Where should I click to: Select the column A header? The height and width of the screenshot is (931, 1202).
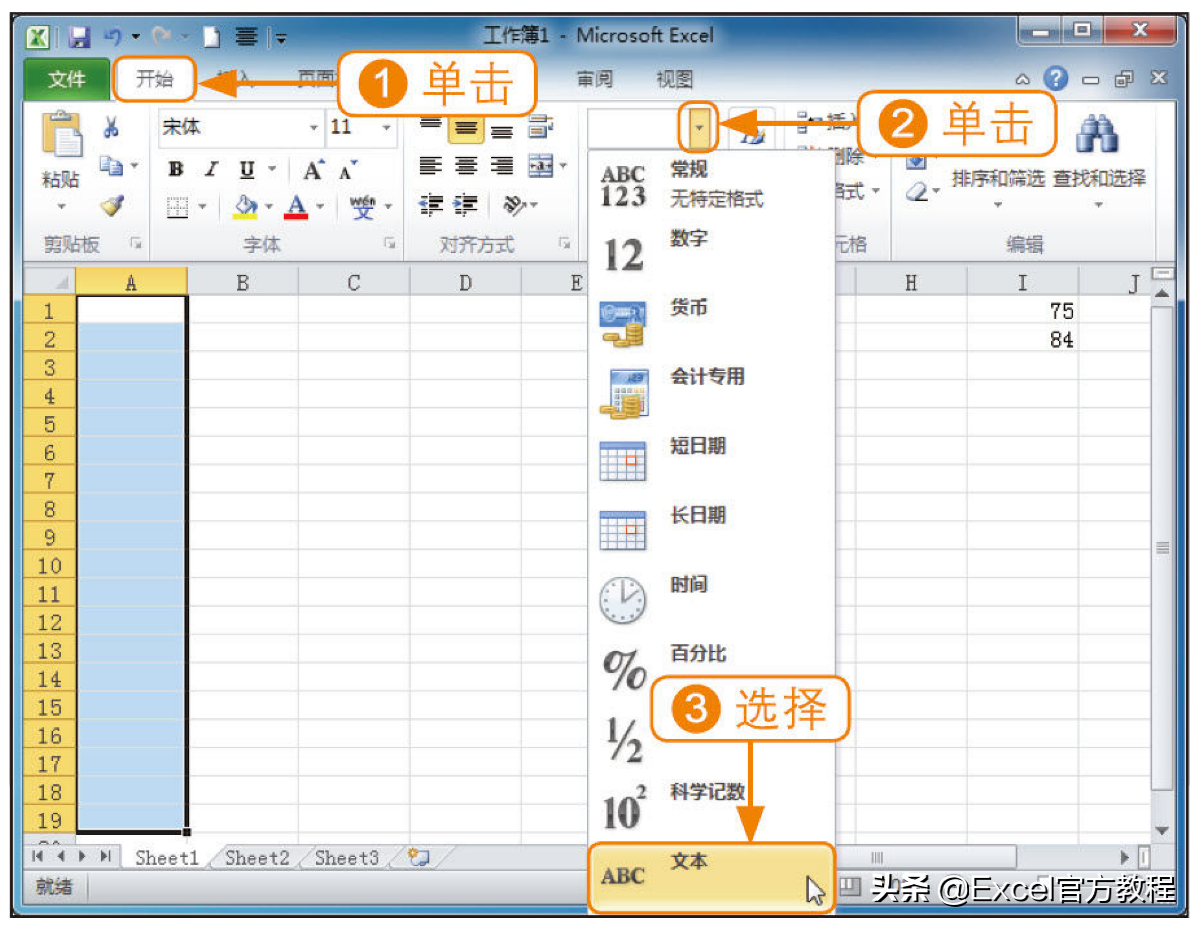pos(131,283)
